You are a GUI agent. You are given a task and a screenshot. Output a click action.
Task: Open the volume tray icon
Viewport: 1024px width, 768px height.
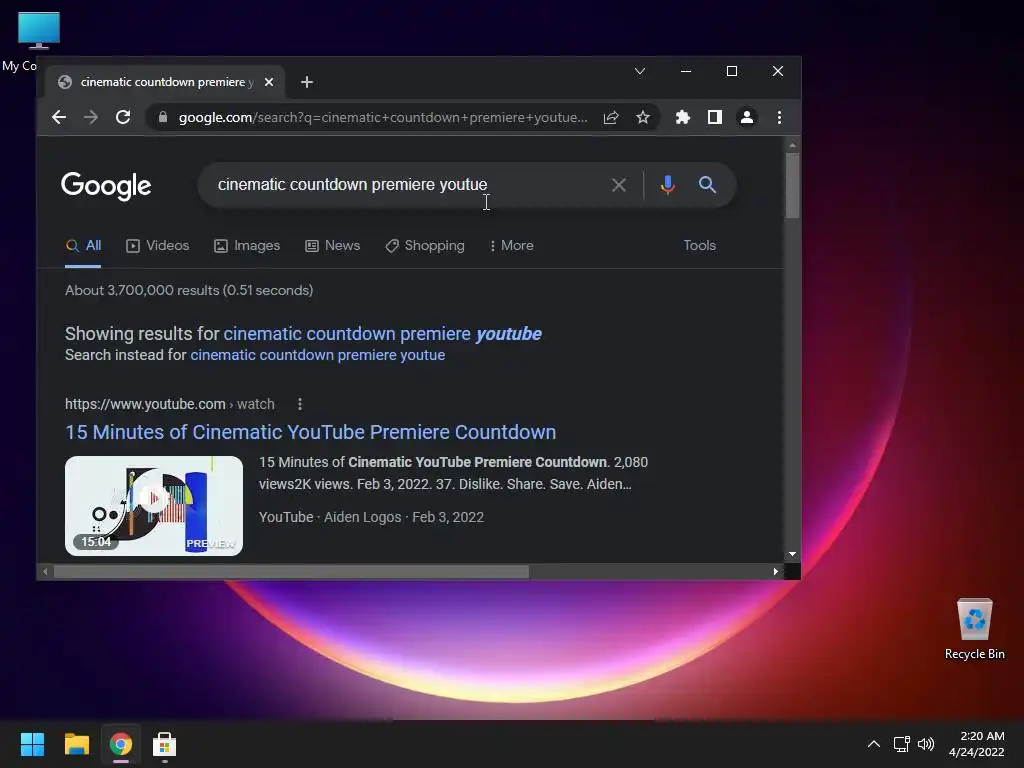[926, 744]
